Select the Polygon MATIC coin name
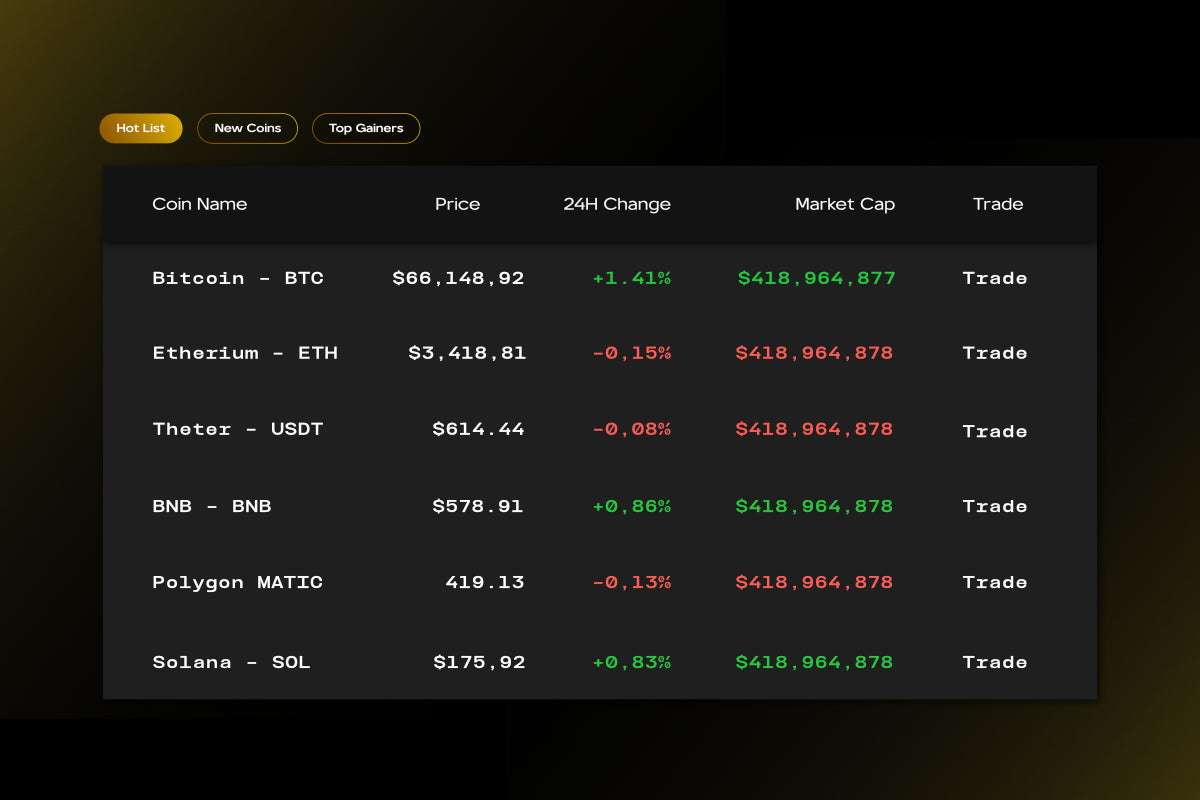This screenshot has width=1200, height=800. point(237,582)
